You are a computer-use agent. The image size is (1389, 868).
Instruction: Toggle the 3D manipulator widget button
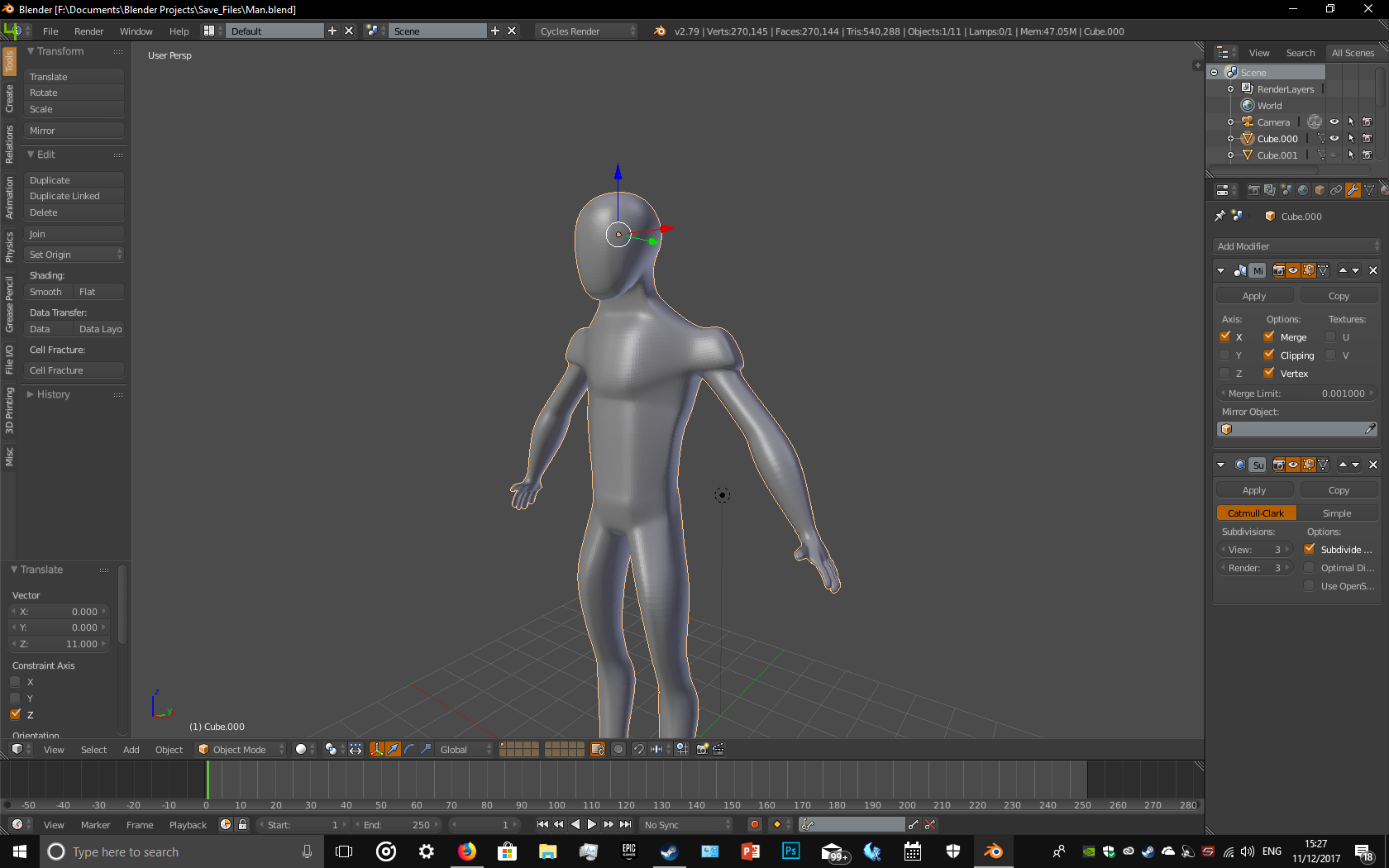[377, 749]
